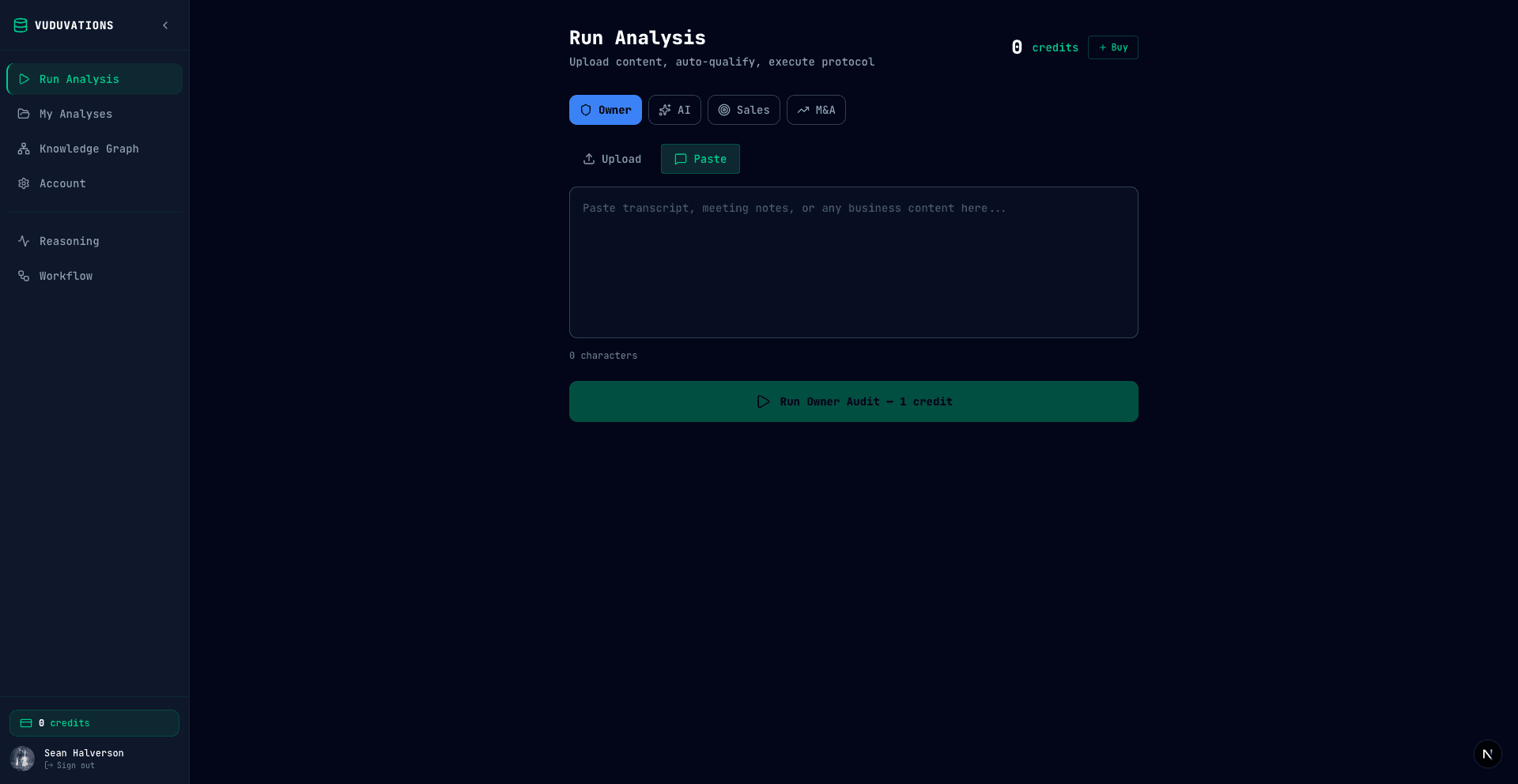Click play icon on Run Owner Audit
1518x784 pixels.
(763, 401)
